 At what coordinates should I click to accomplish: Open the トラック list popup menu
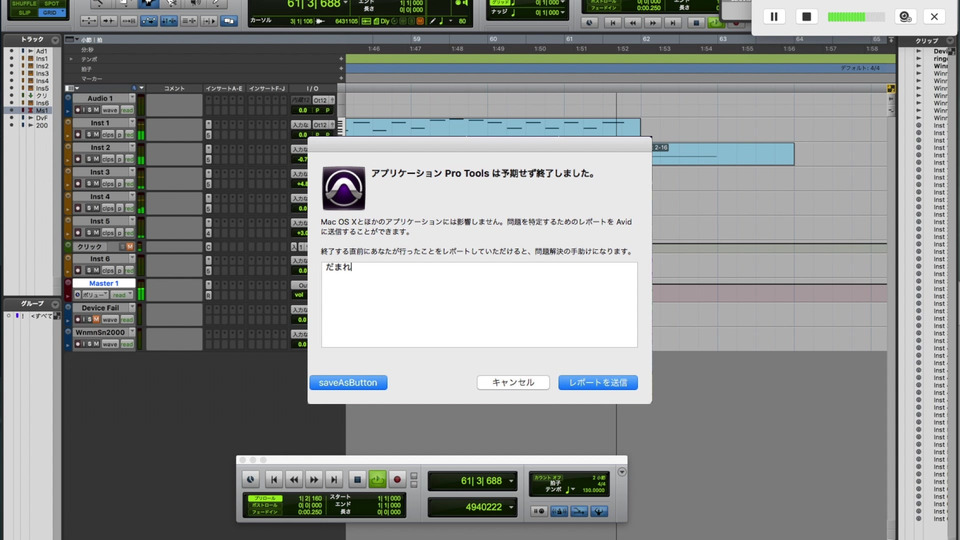pyautogui.click(x=55, y=40)
